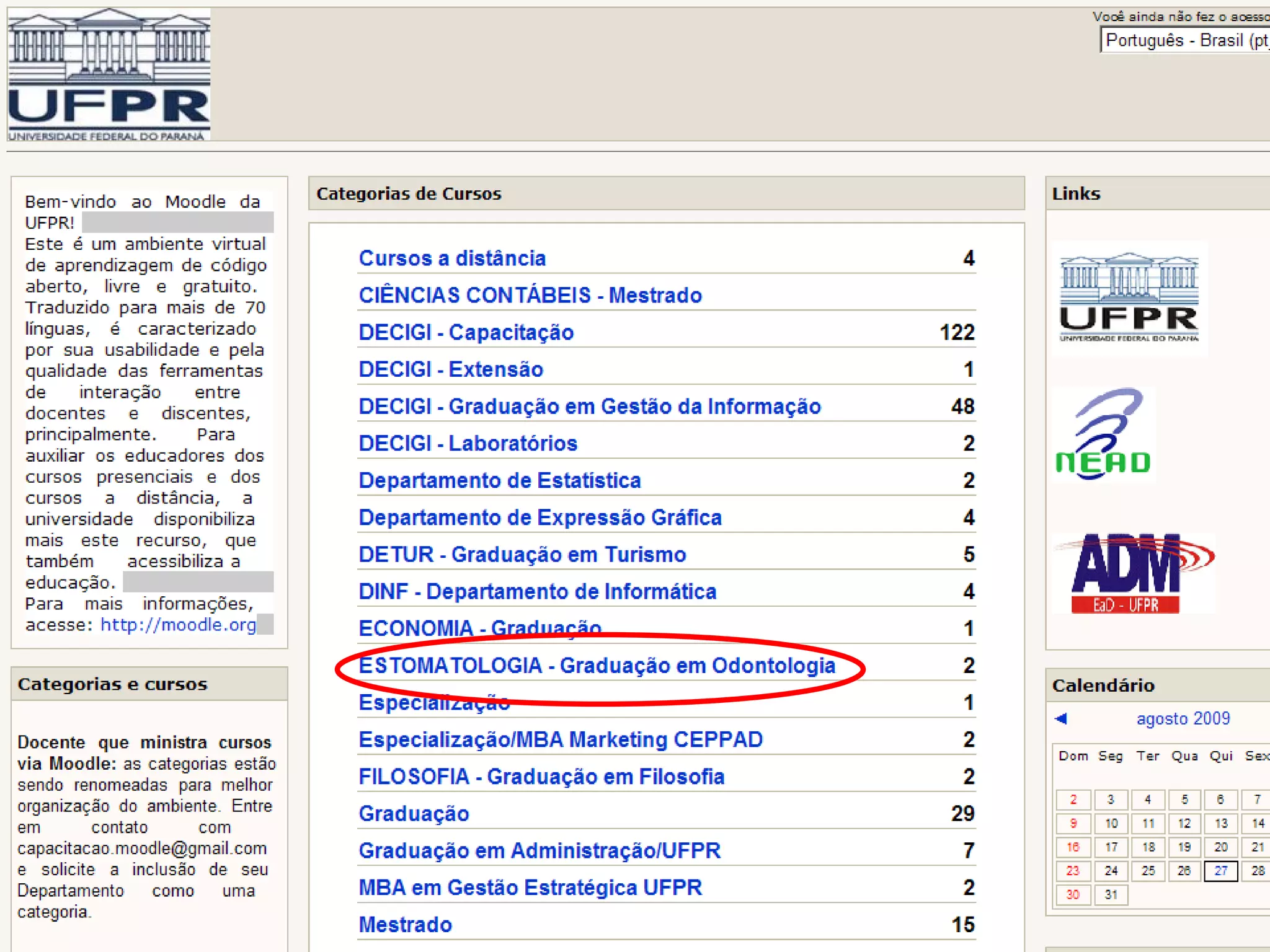Select day 2 in the calendar
Viewport: 1270px width, 952px height.
(x=1073, y=800)
